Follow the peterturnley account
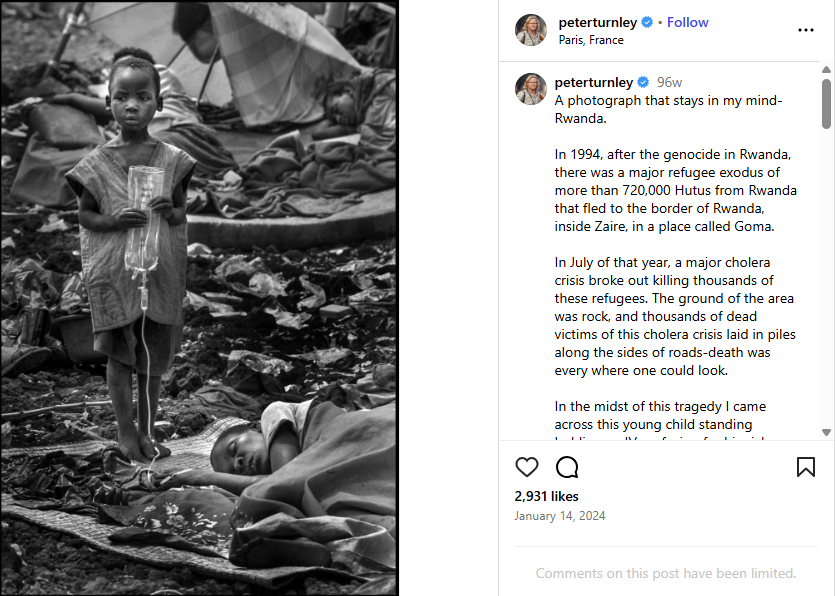Viewport: 835px width, 596px height. tap(687, 22)
